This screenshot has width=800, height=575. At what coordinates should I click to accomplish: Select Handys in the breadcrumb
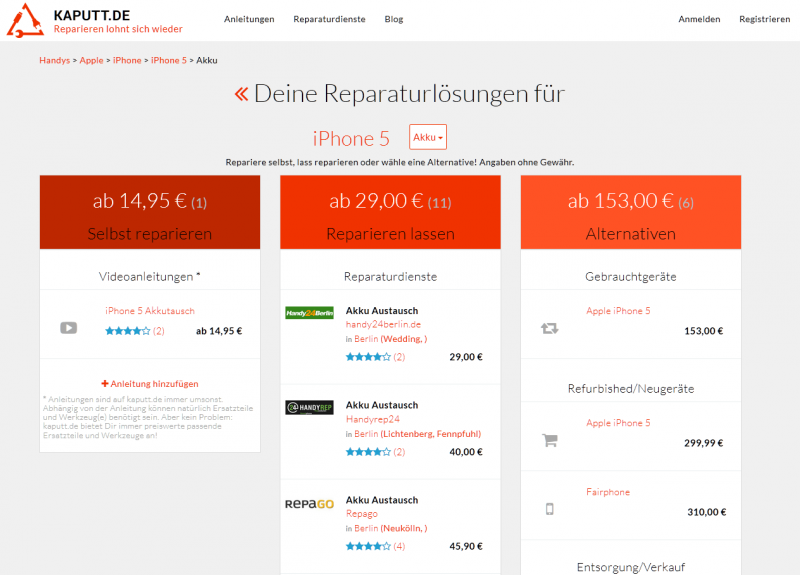pyautogui.click(x=54, y=60)
